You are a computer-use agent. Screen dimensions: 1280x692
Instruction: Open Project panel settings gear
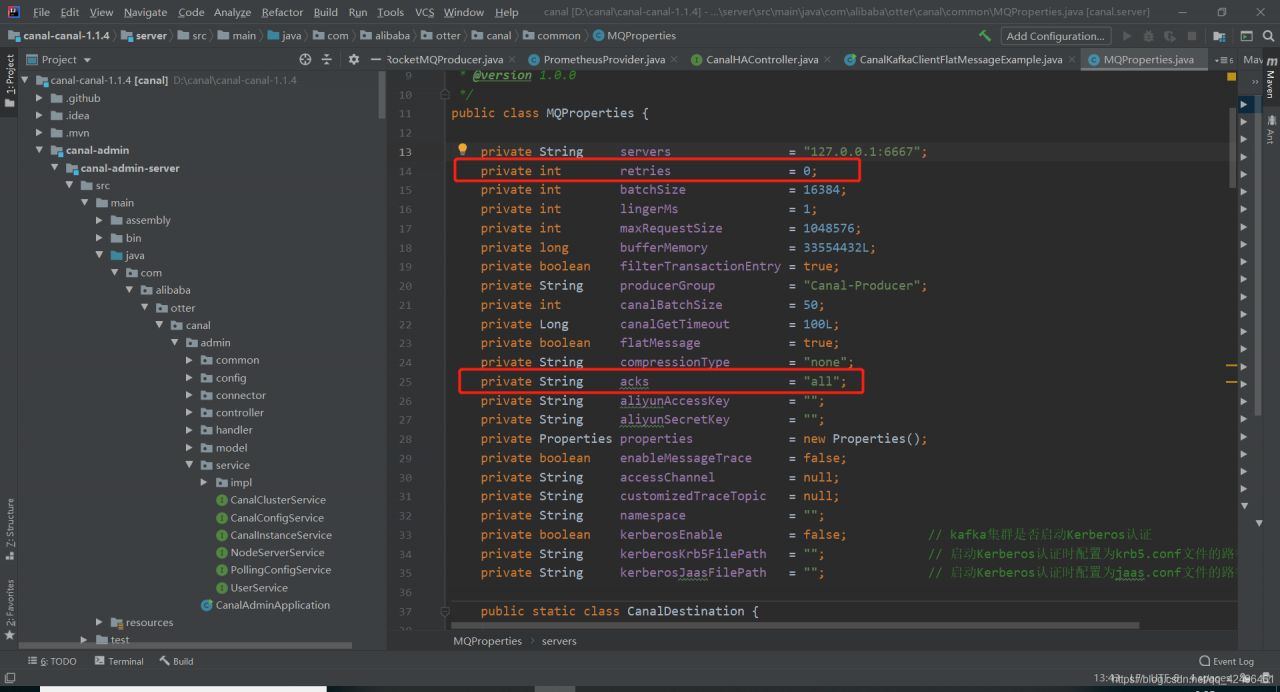[353, 60]
